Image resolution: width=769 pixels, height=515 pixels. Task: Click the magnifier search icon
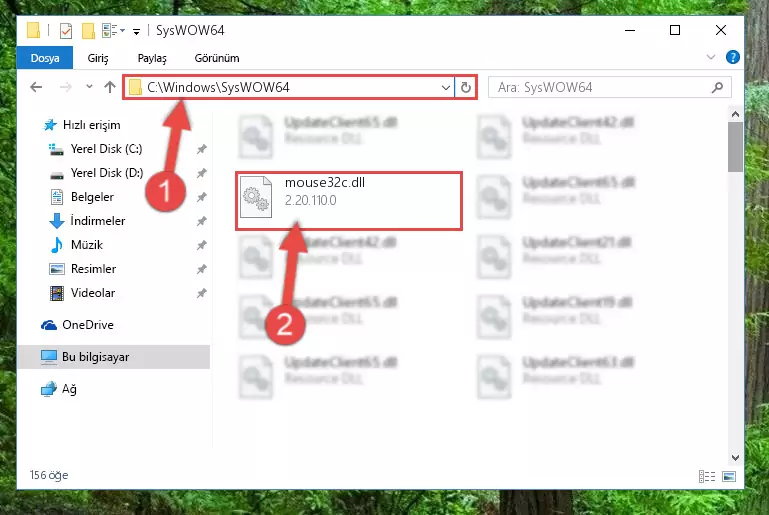[718, 87]
